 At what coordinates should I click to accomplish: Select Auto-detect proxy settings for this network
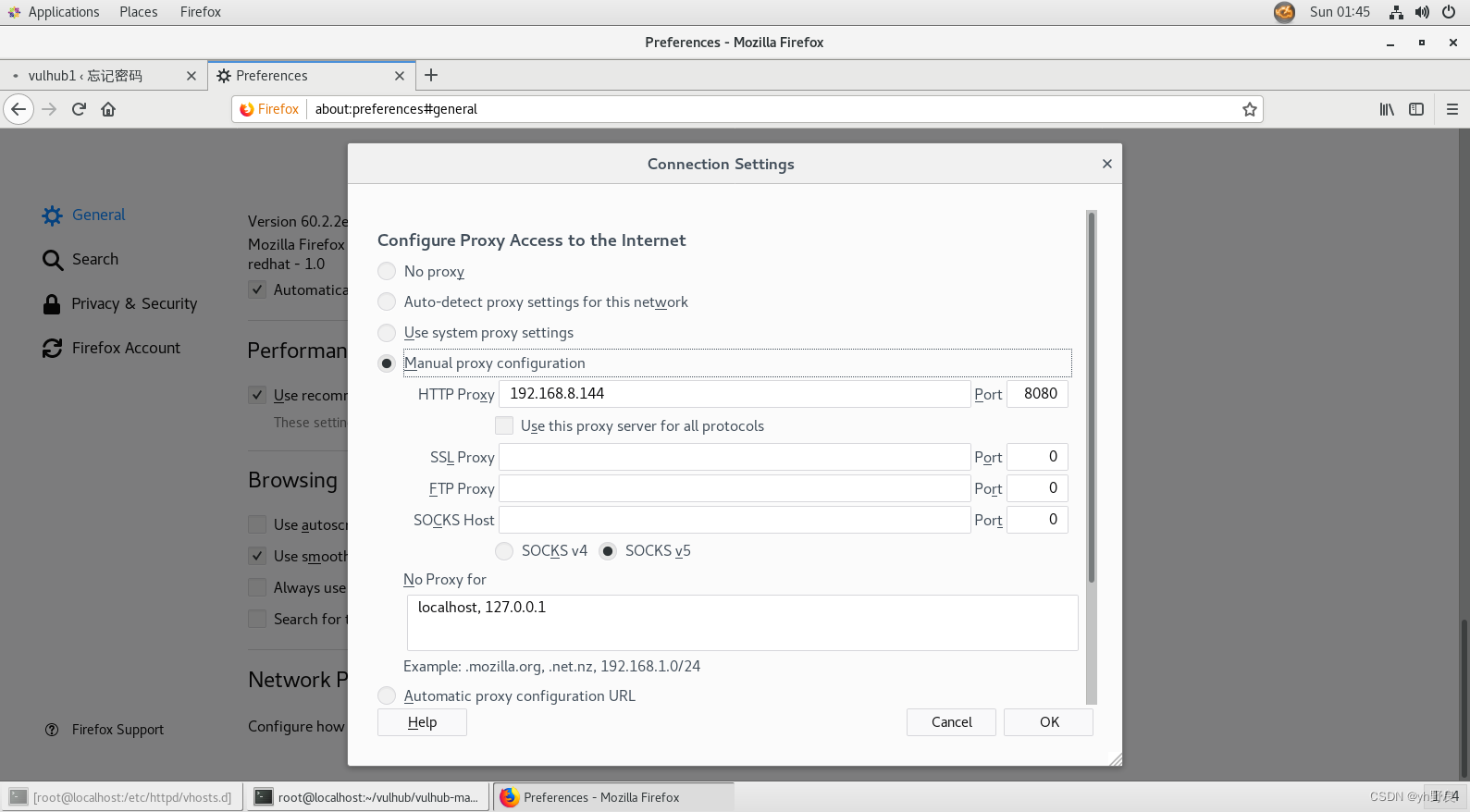(387, 301)
